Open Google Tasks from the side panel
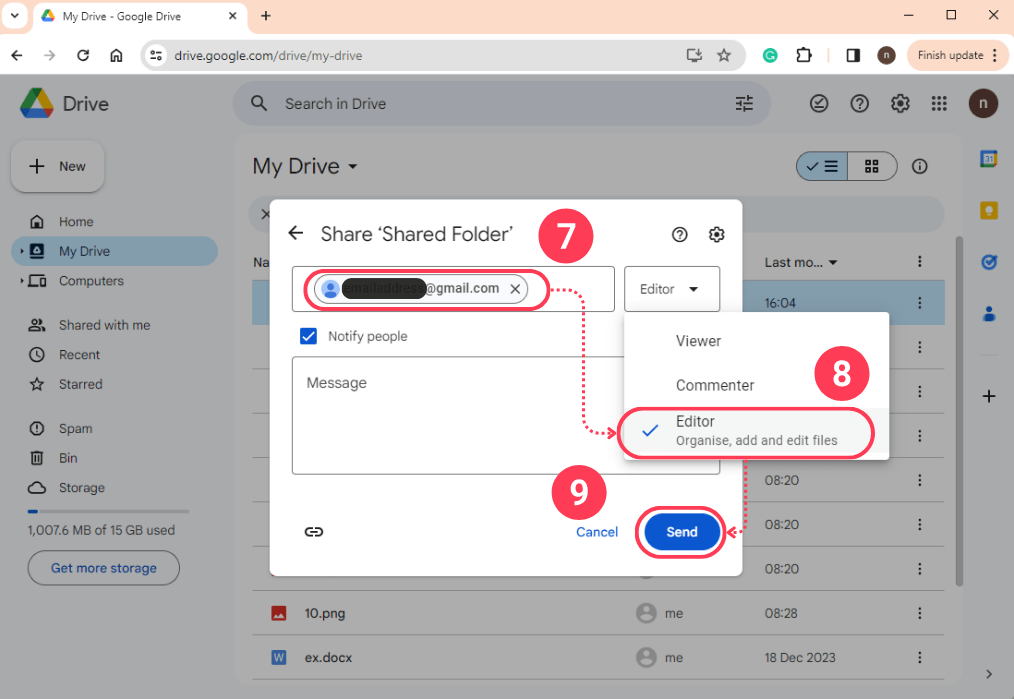 [988, 262]
